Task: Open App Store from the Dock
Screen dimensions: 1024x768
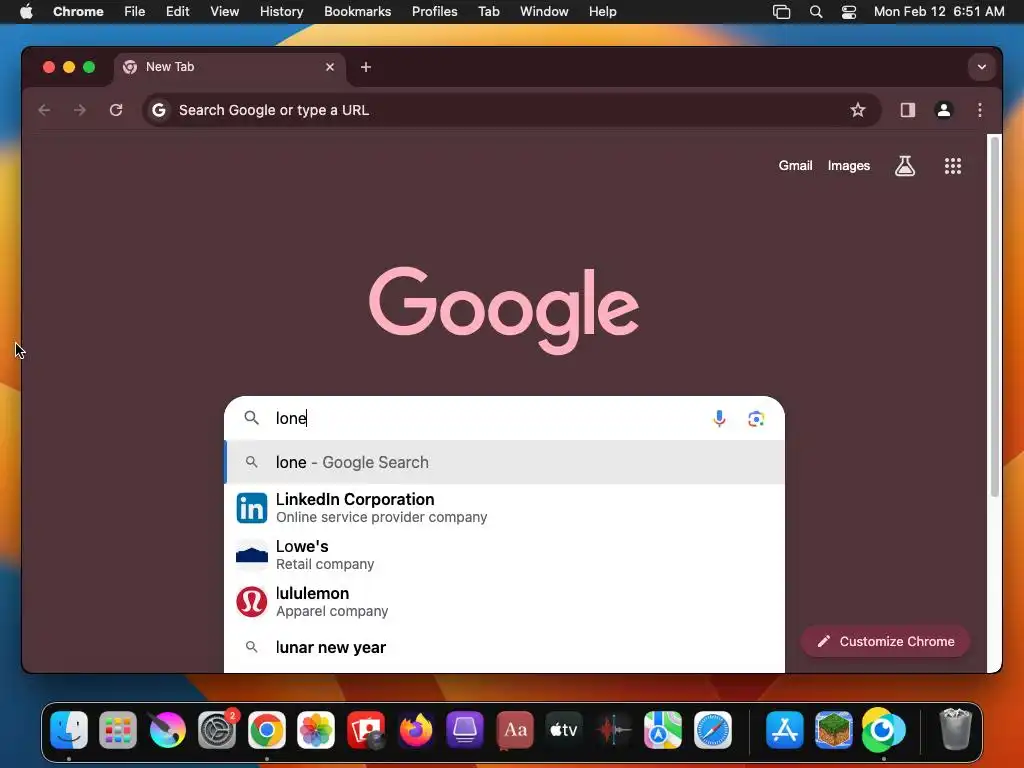Action: click(x=784, y=729)
